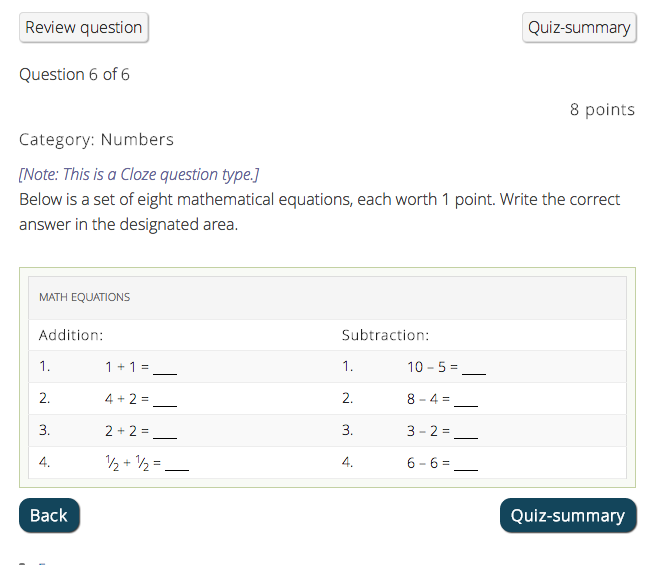The width and height of the screenshot is (655, 565).
Task: Select the answer blank for 4 + 2
Action: point(165,400)
